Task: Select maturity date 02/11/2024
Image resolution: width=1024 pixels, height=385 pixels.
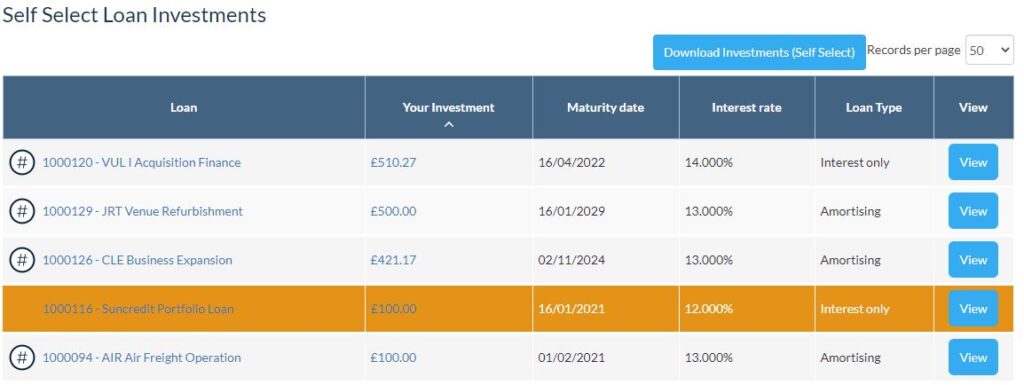Action: (x=571, y=260)
